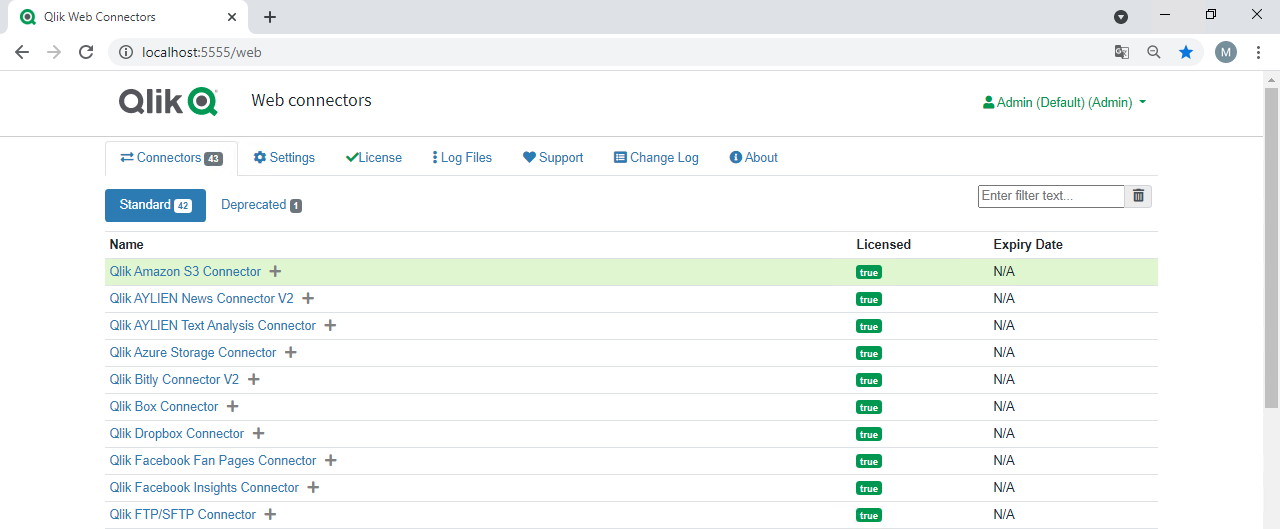Click the Licensed column header
The height and width of the screenshot is (529, 1280).
pos(884,245)
